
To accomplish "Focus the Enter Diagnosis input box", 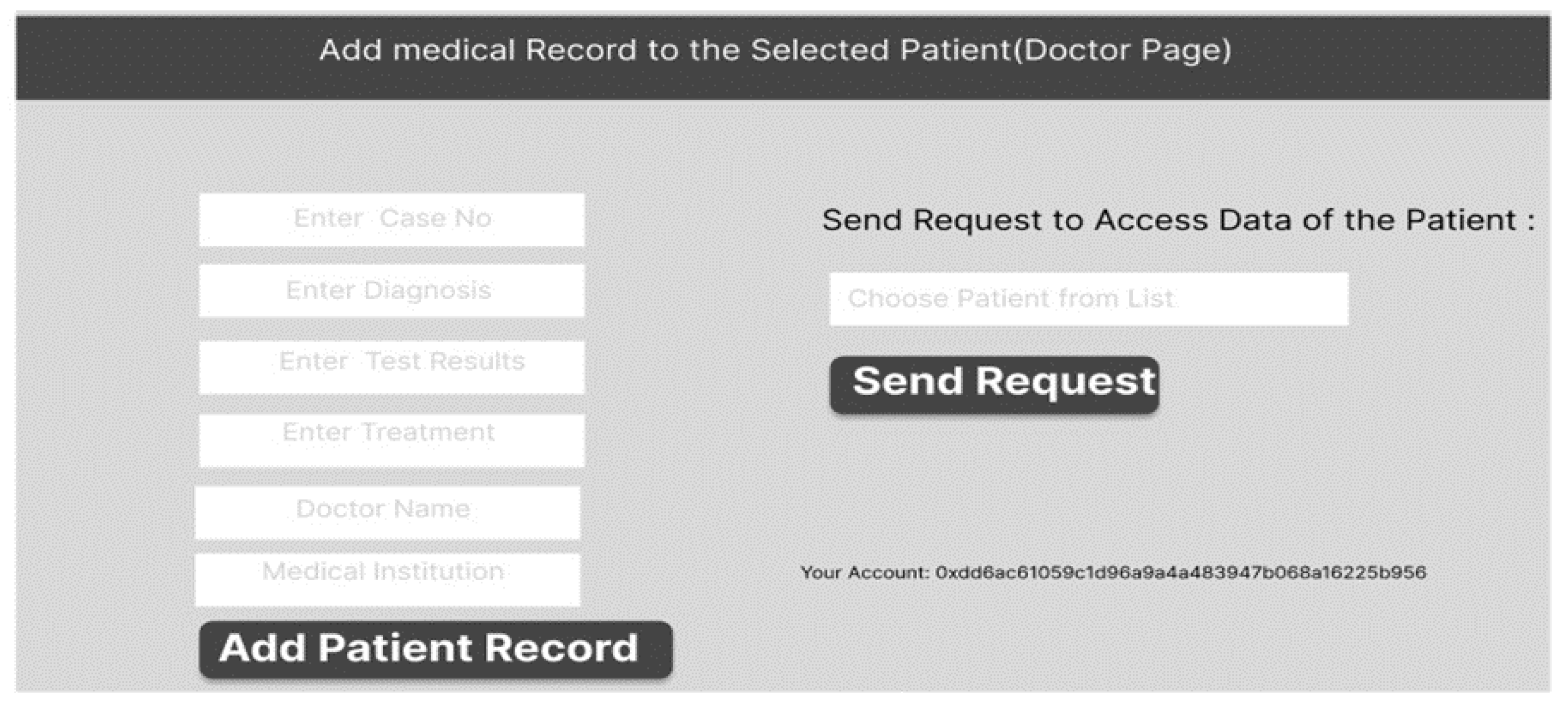I will click(392, 291).
